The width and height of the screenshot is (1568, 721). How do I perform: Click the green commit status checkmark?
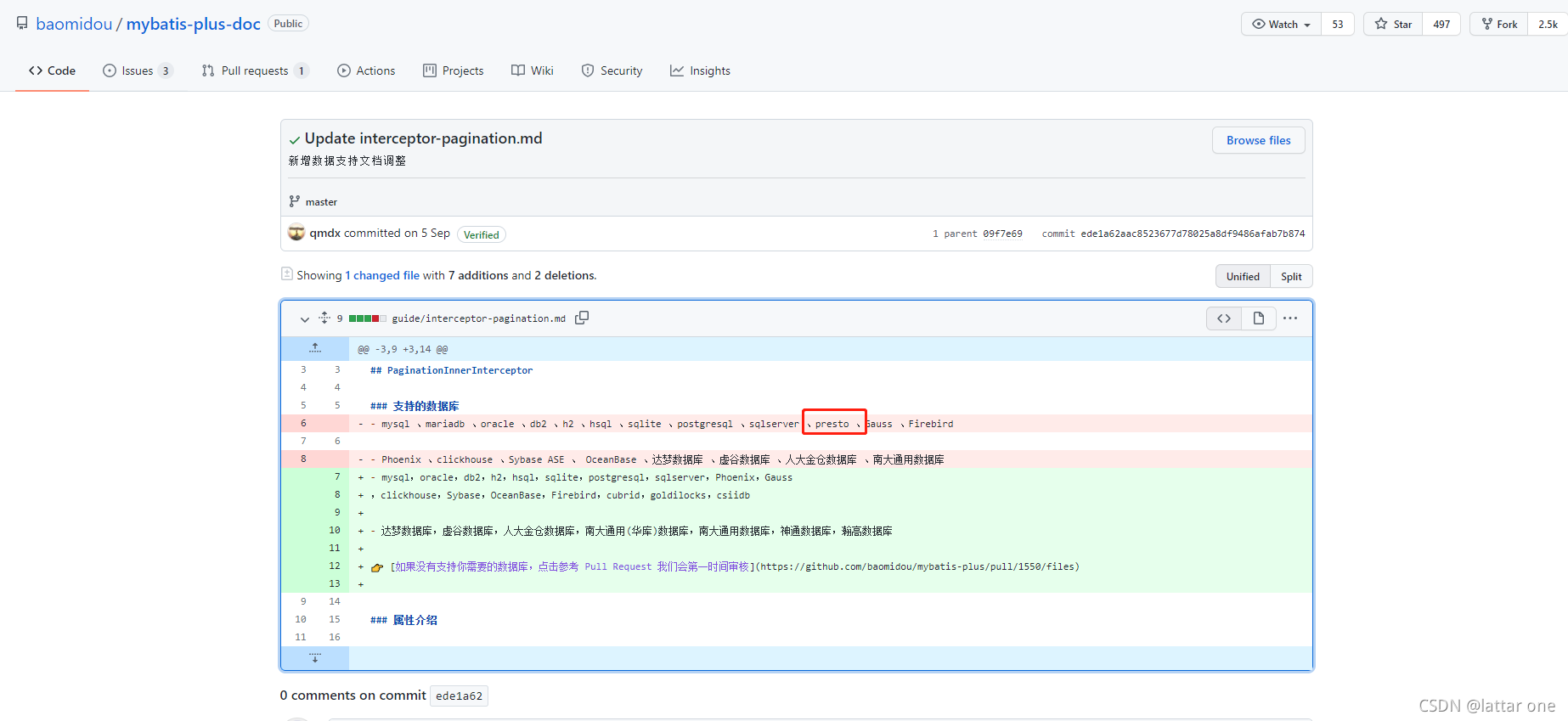[x=295, y=140]
